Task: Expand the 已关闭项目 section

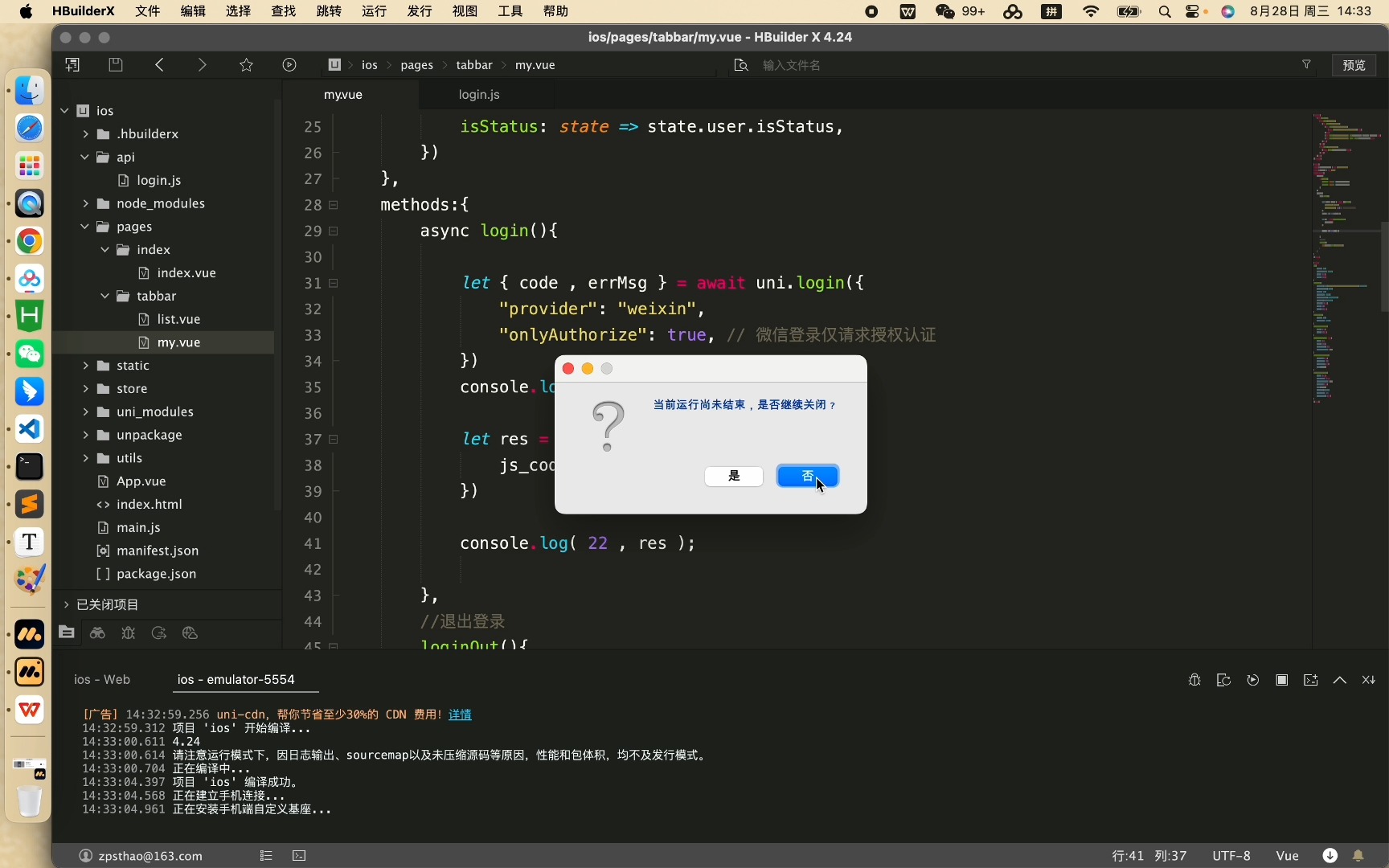Action: 66,604
